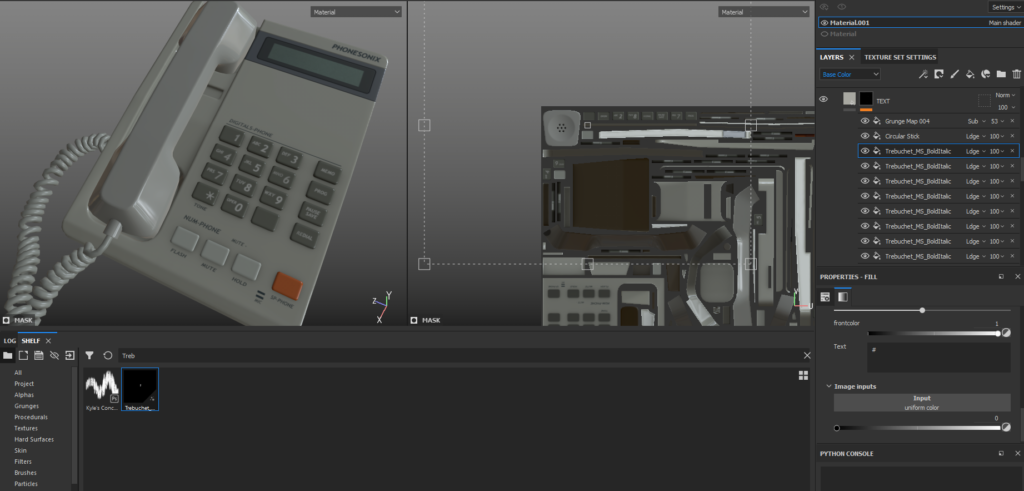Viewport: 1024px width, 491px height.
Task: Show the hidden Material texture set
Action: point(824,34)
